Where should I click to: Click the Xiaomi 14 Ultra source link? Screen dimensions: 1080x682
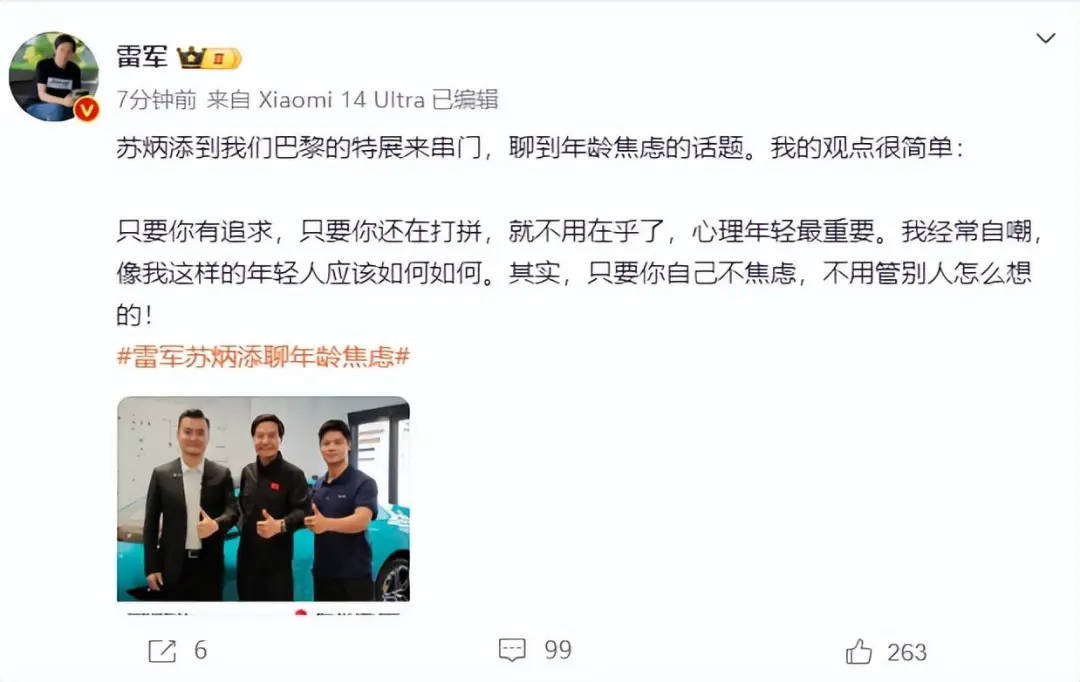tap(341, 100)
